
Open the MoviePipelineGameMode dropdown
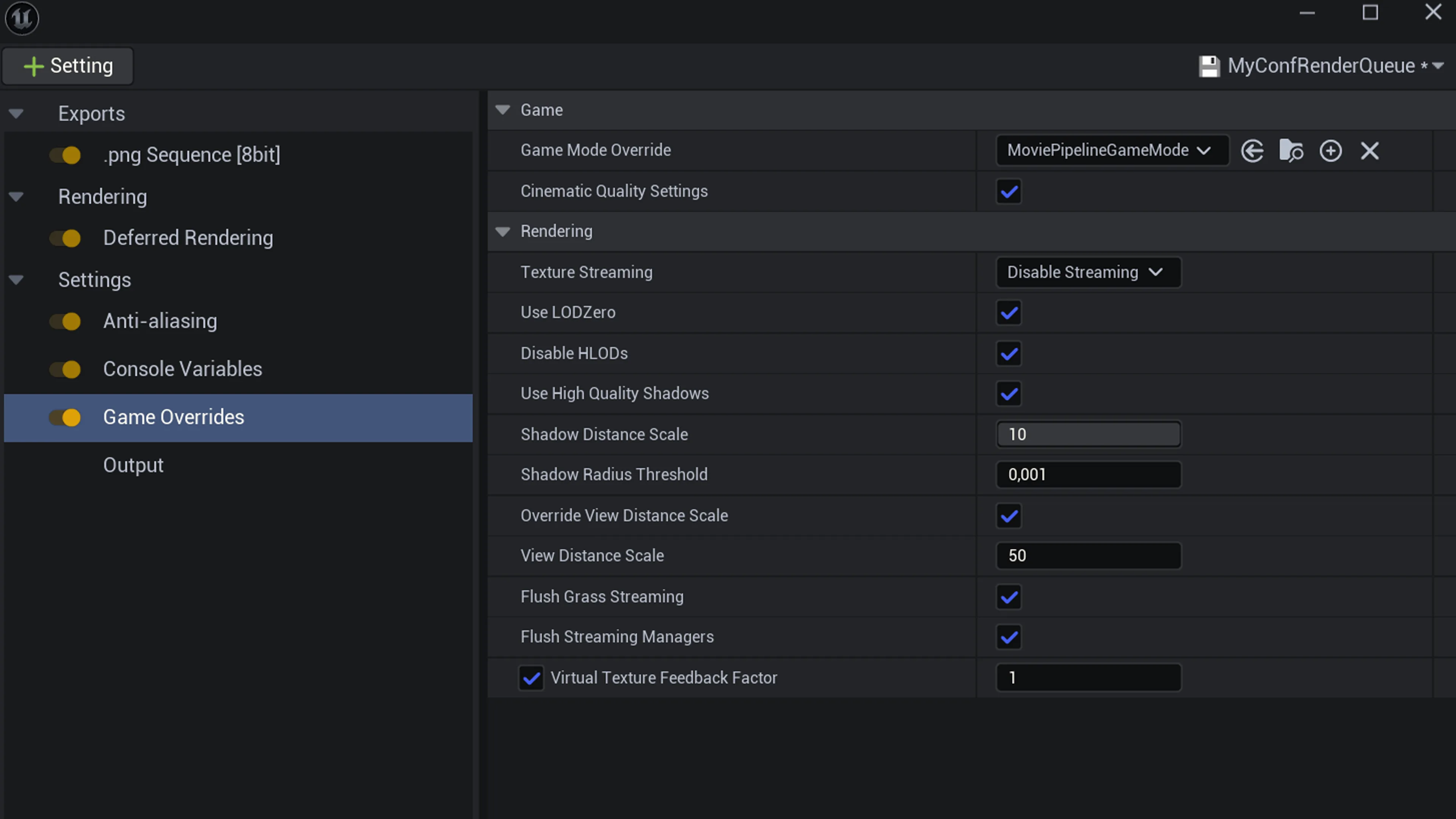pyautogui.click(x=1112, y=151)
